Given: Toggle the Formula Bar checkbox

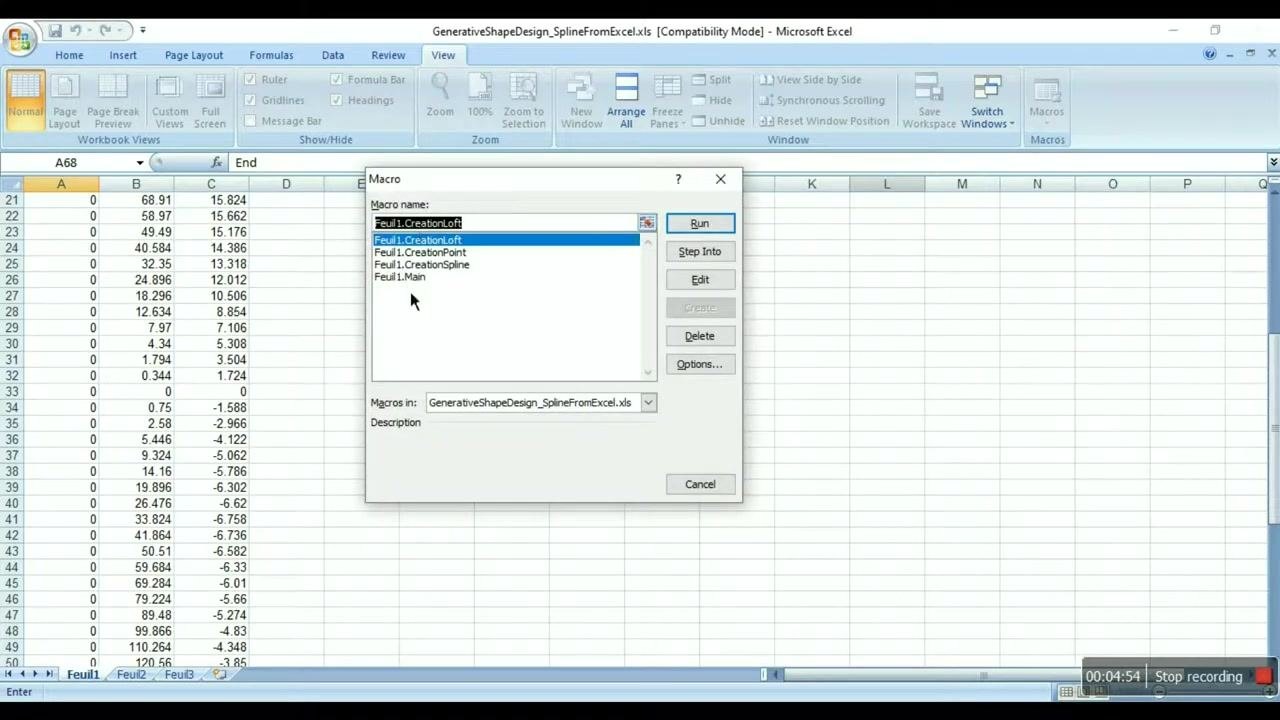Looking at the screenshot, I should pyautogui.click(x=336, y=80).
